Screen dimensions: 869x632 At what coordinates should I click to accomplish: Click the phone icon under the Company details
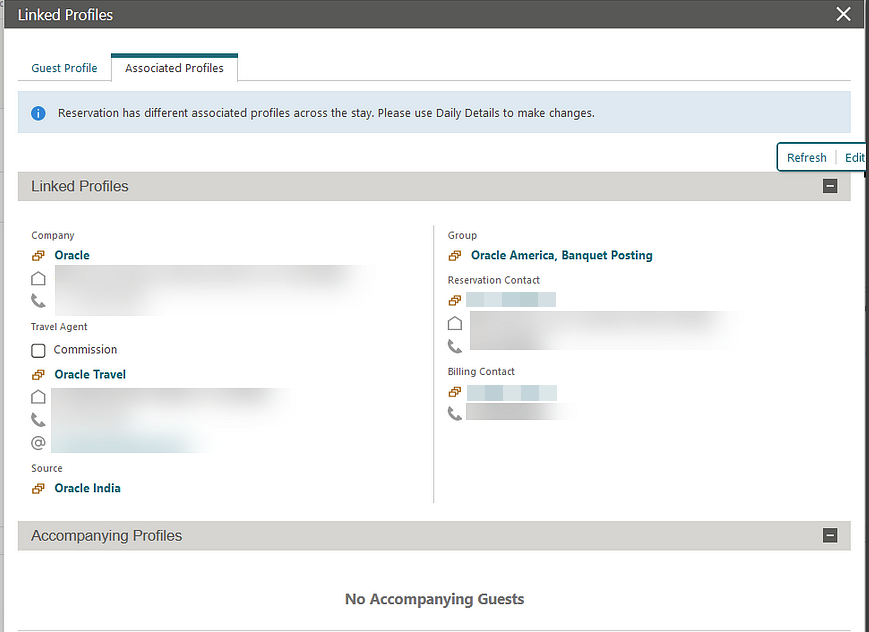[38, 300]
